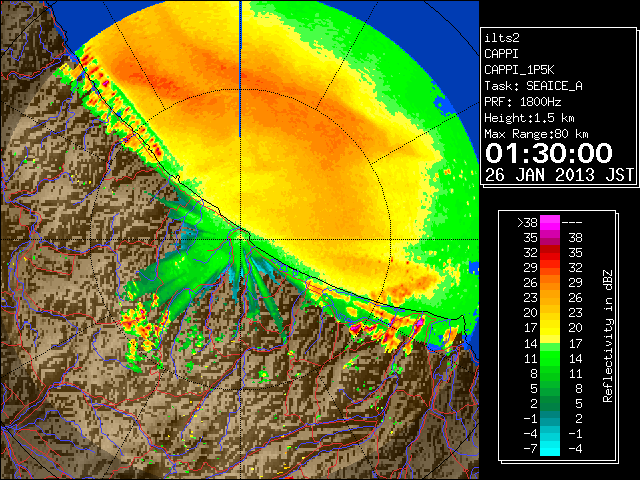Click the "Reflectivity in dBZ" axis label
Image resolution: width=640 pixels, height=480 pixels.
click(608, 336)
